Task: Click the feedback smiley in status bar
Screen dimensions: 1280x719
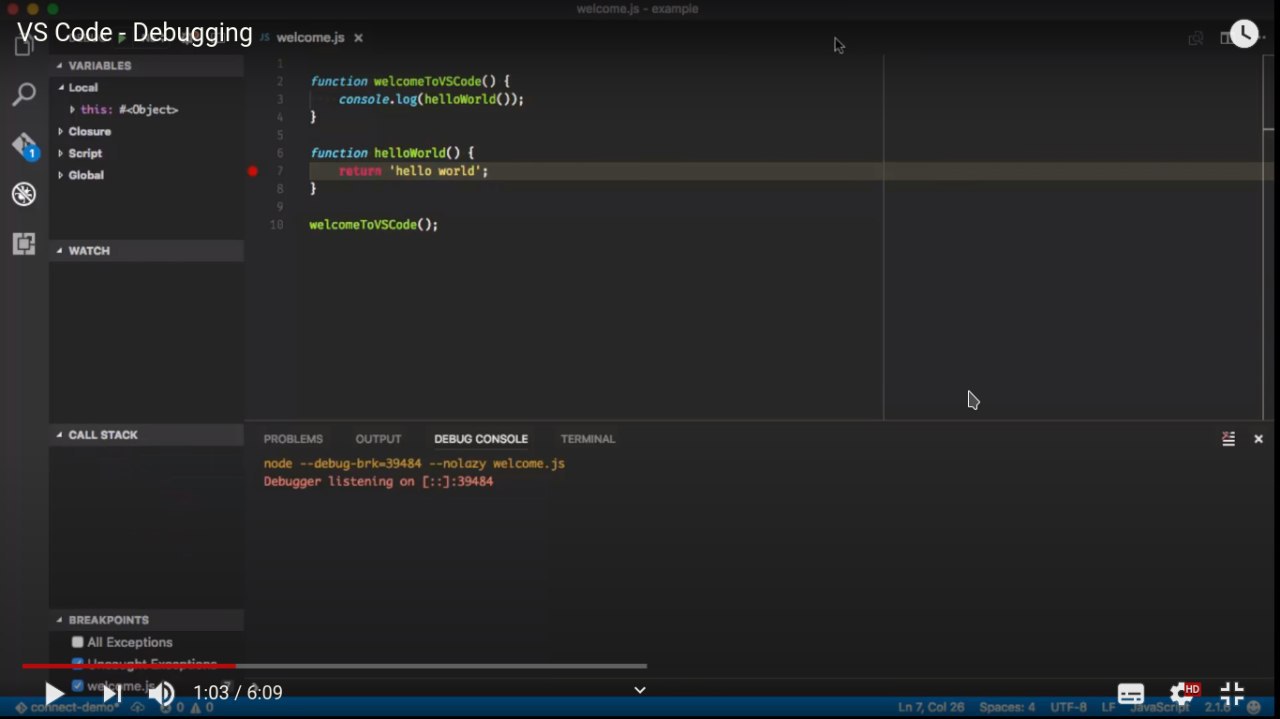Action: [x=1254, y=708]
